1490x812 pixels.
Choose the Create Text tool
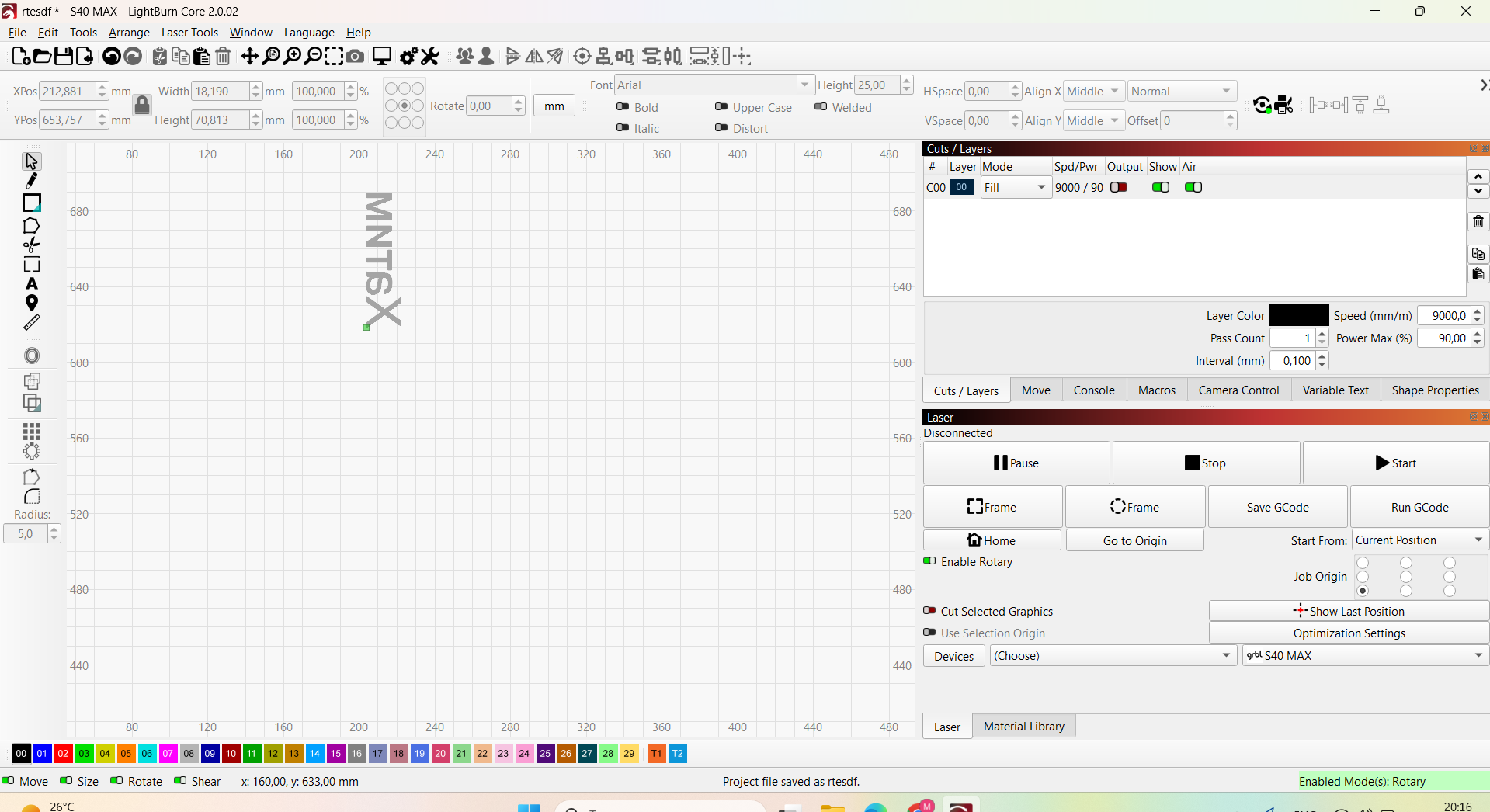coord(32,284)
